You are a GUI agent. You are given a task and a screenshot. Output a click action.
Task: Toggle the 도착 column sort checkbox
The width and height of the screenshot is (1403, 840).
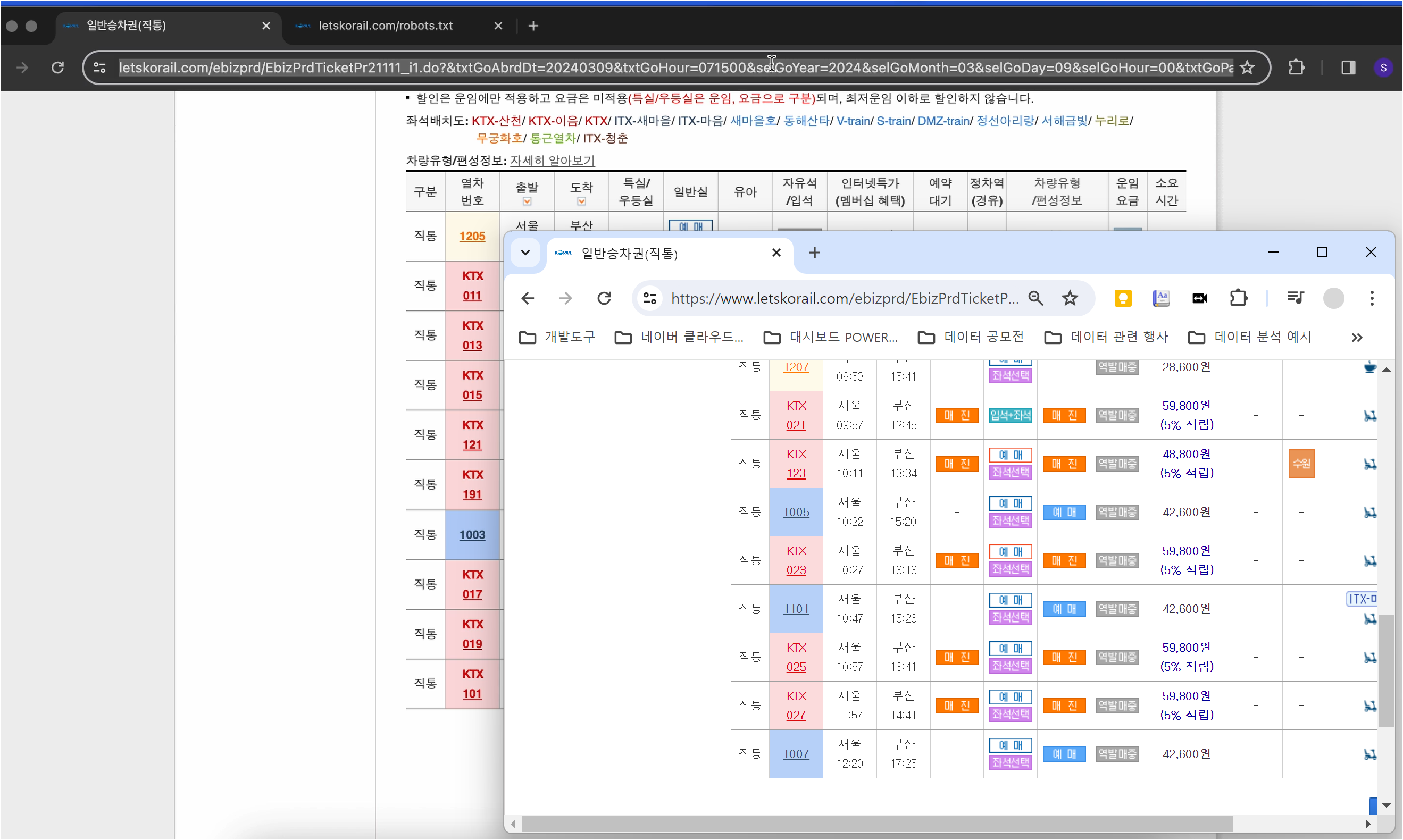coord(581,201)
